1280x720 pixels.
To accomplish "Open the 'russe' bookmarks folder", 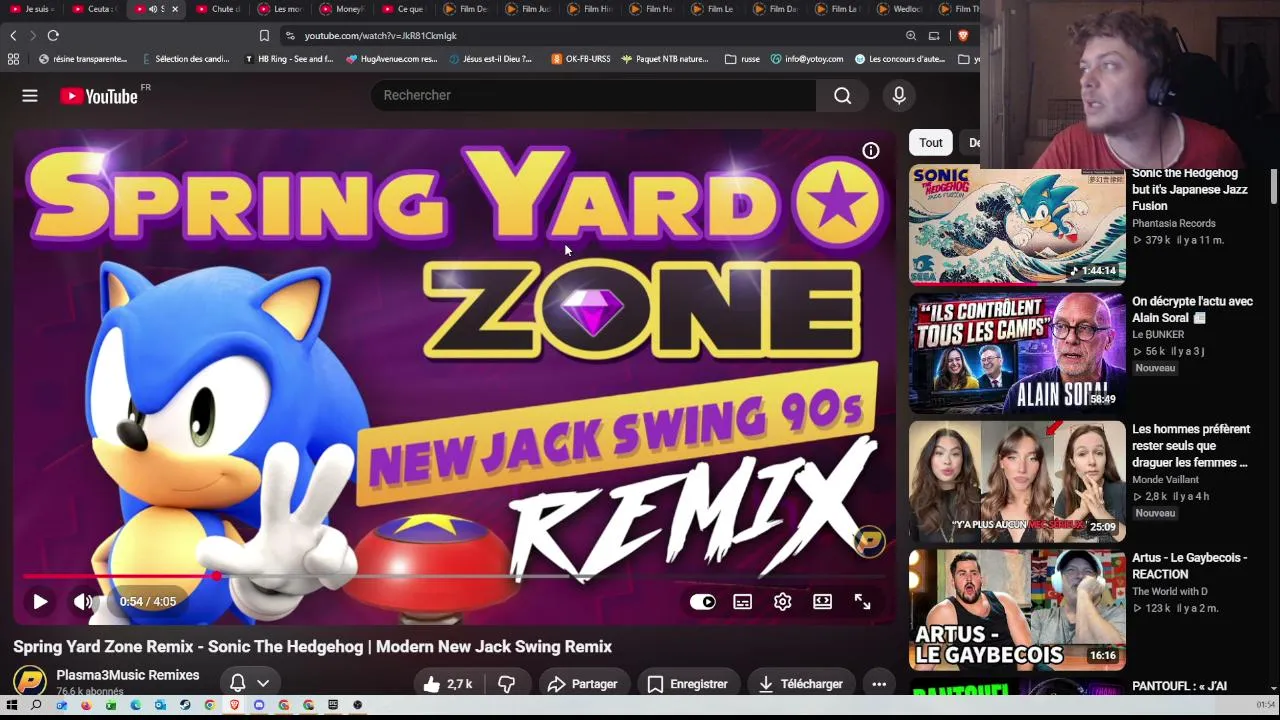I will [742, 59].
